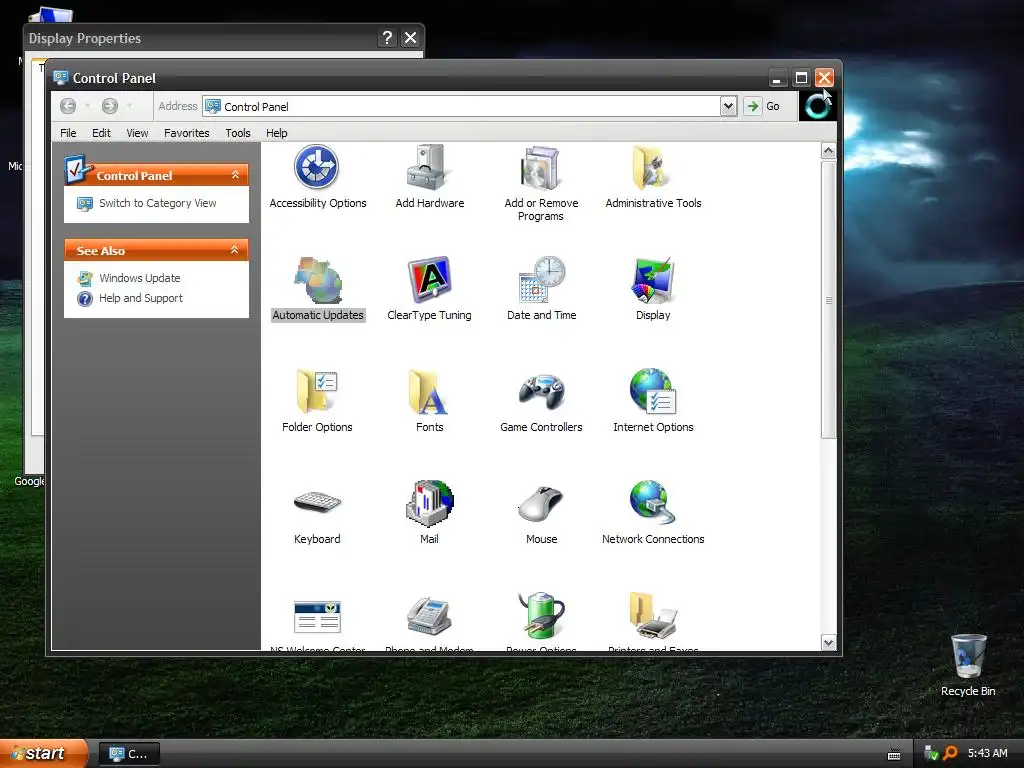Click the NS Welcome Center icon
This screenshot has width=1024, height=768.
point(317,616)
